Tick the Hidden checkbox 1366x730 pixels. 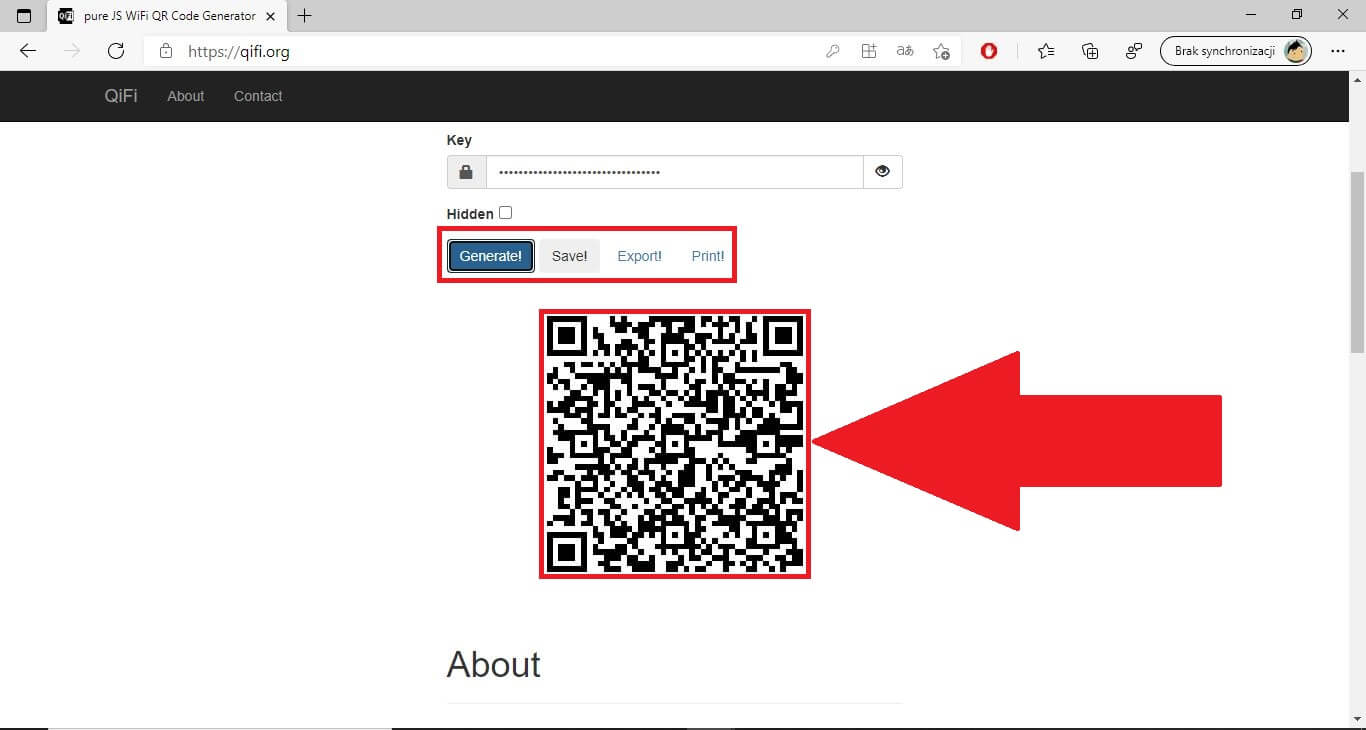[x=505, y=212]
